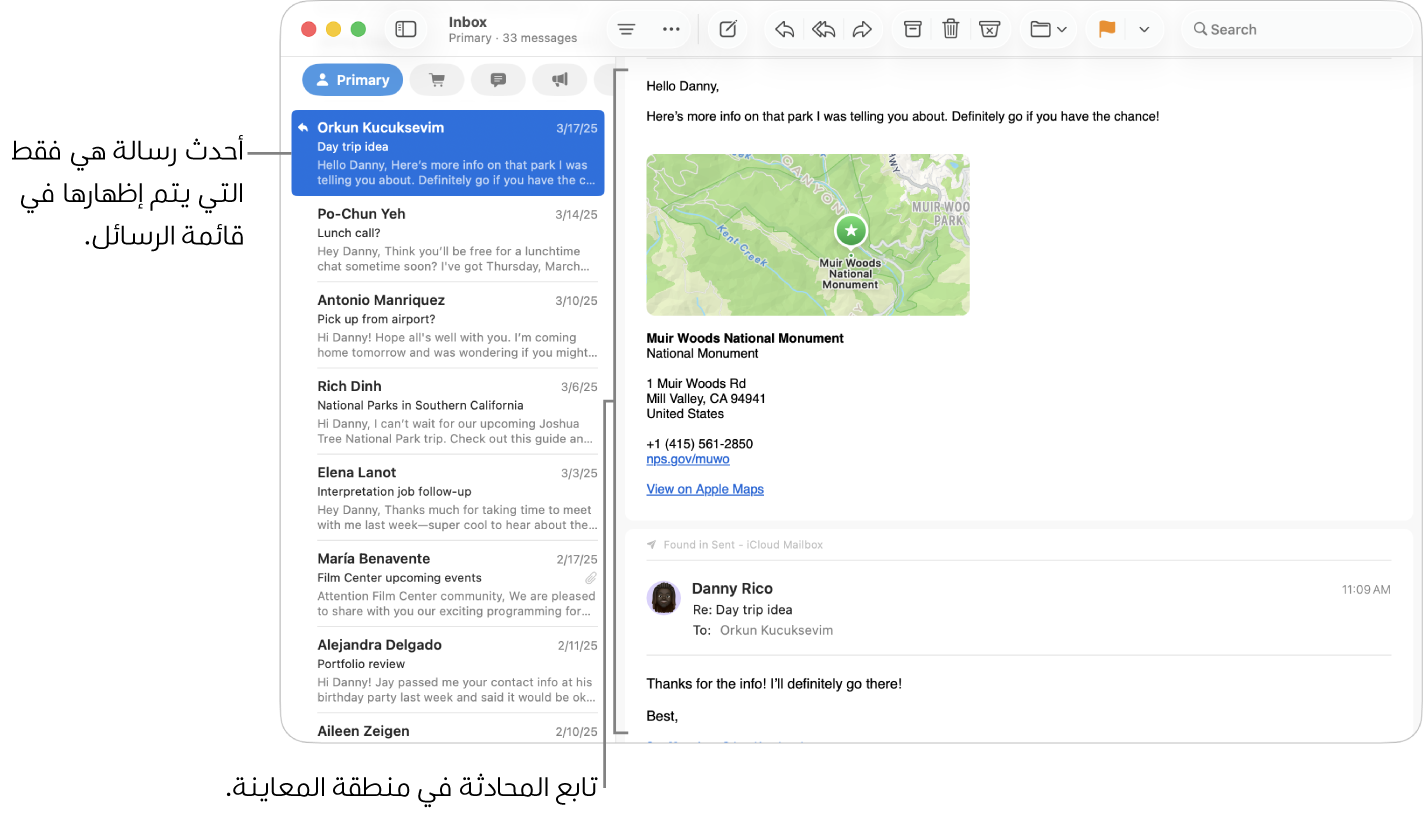Click the bold Muir Woods National Monument heading
The height and width of the screenshot is (817, 1426).
tap(745, 338)
